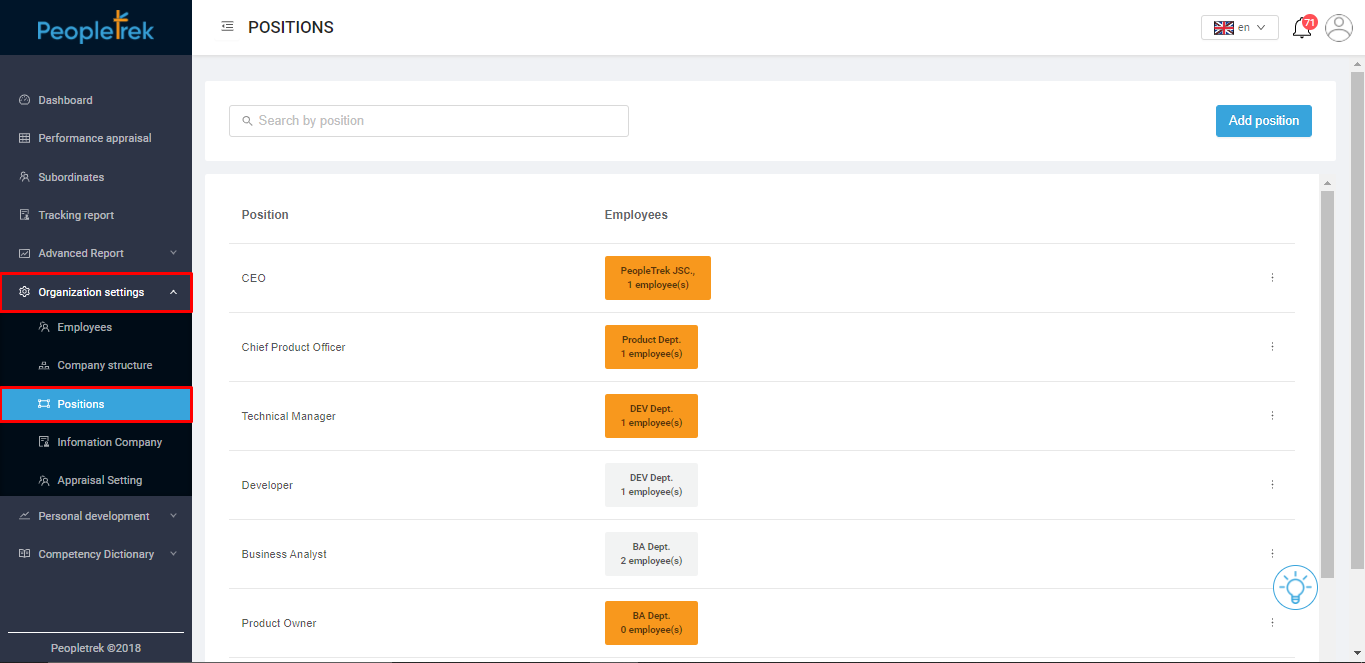1365x663 pixels.
Task: Open Appraisal Setting page
Action: pyautogui.click(x=99, y=481)
